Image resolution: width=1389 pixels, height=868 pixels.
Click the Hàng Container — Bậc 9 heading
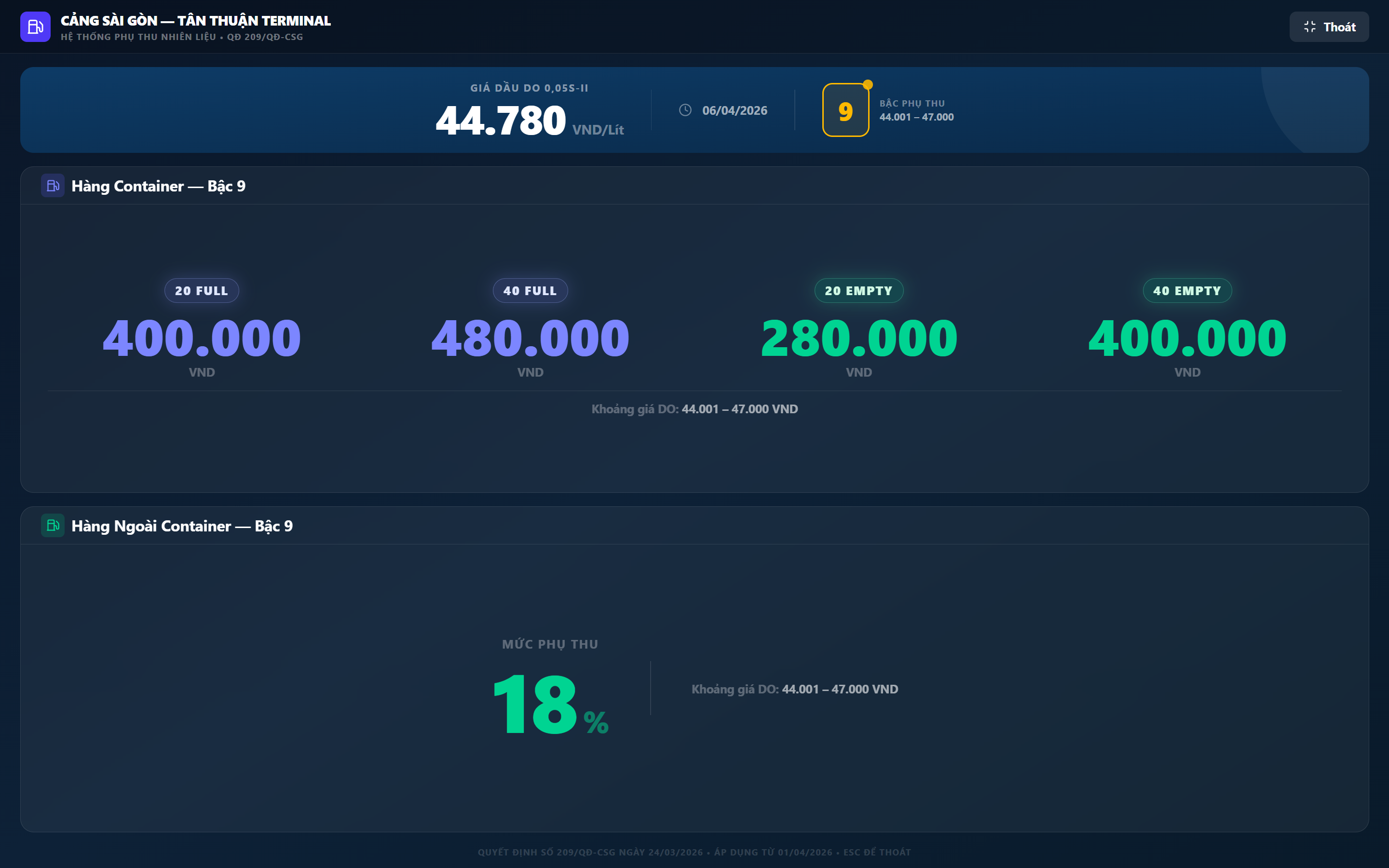tap(158, 186)
